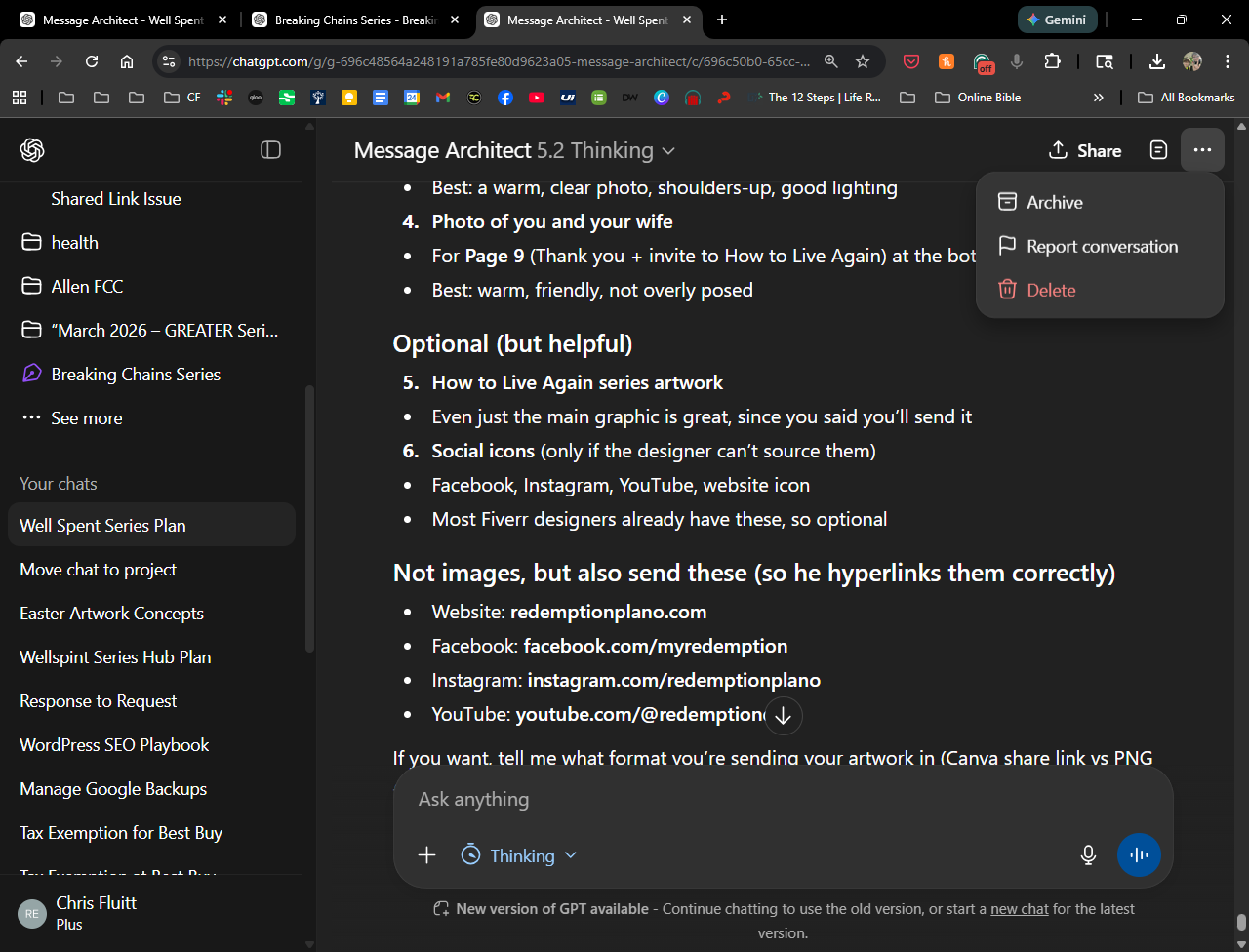Open the Gemini button in title bar

click(x=1057, y=20)
